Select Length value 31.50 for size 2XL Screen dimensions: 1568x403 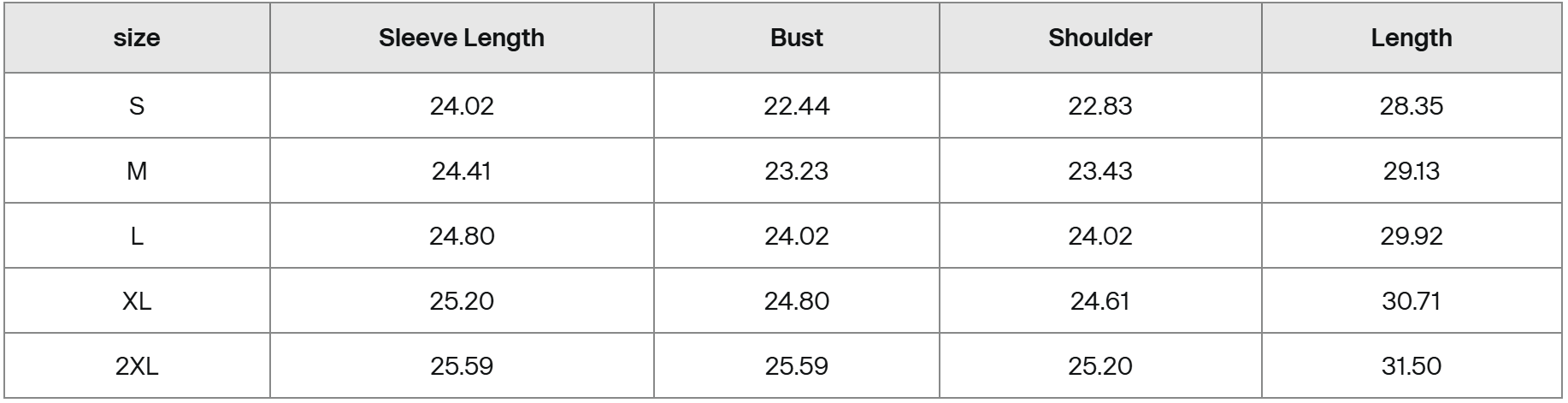pos(1411,366)
